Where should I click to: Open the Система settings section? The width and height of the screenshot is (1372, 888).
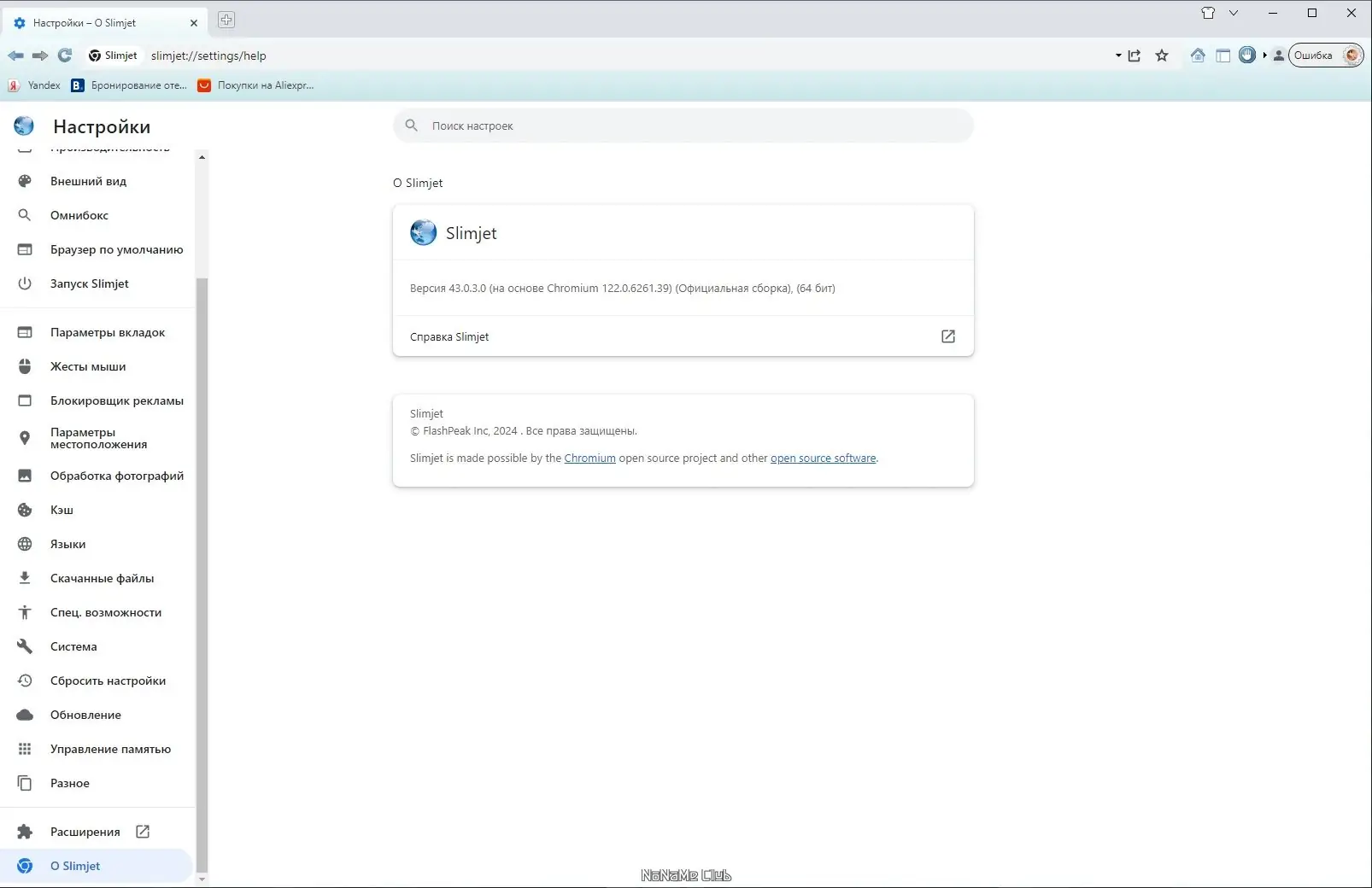click(97, 646)
